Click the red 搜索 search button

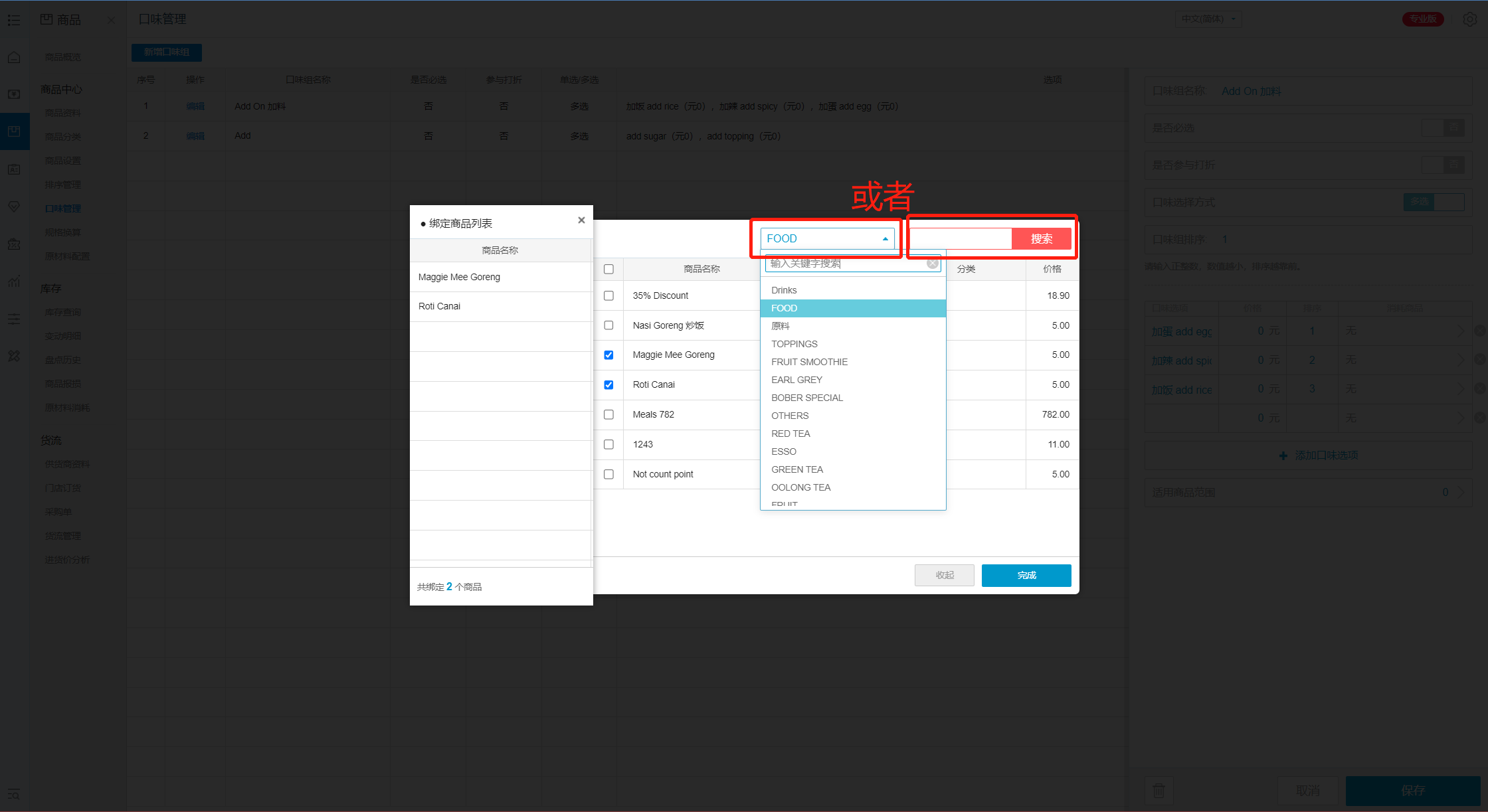point(1041,239)
